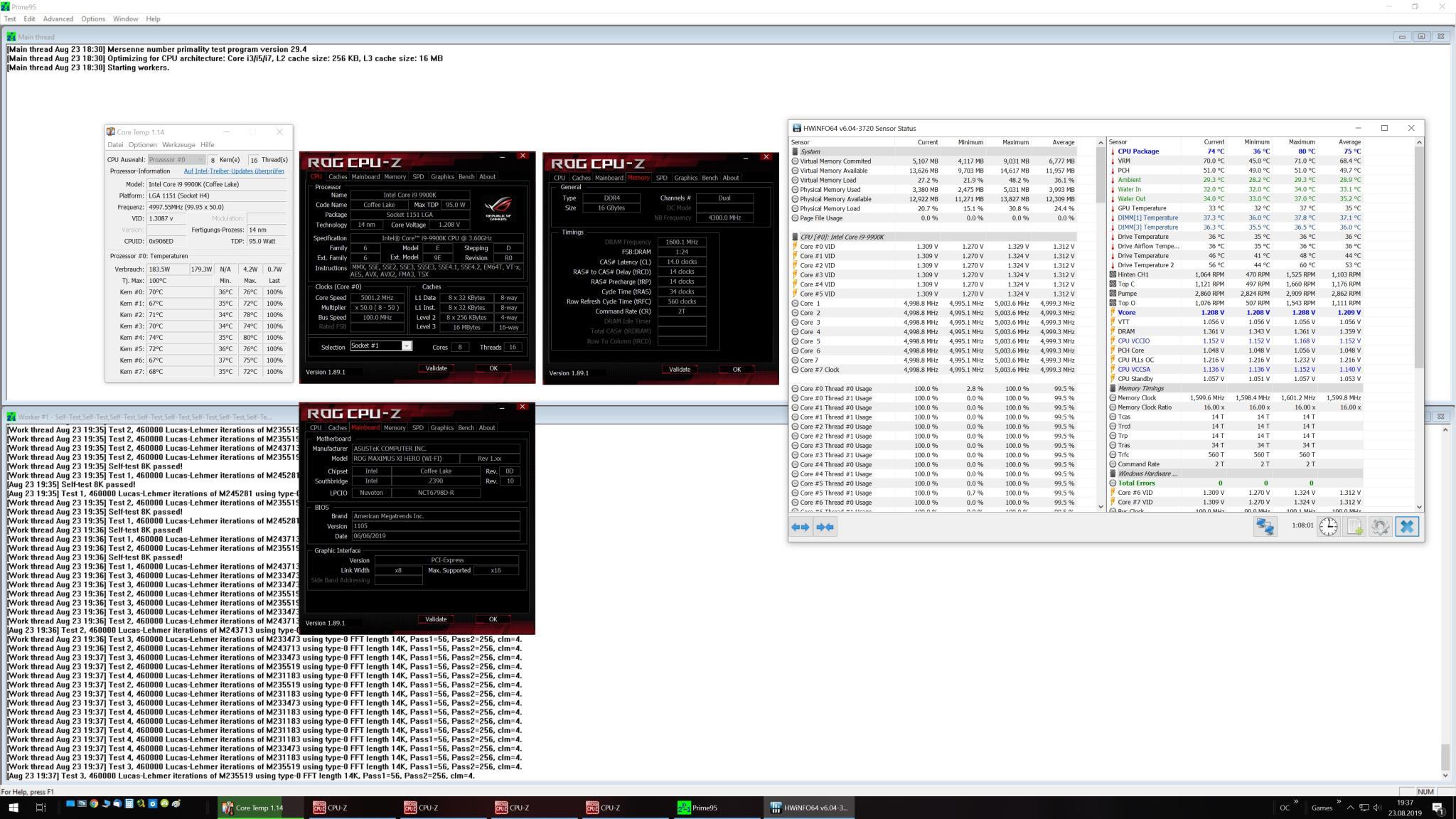This screenshot has width=1456, height=819.
Task: Select Physical Memory Used row in HWiNFO
Action: 933,190
